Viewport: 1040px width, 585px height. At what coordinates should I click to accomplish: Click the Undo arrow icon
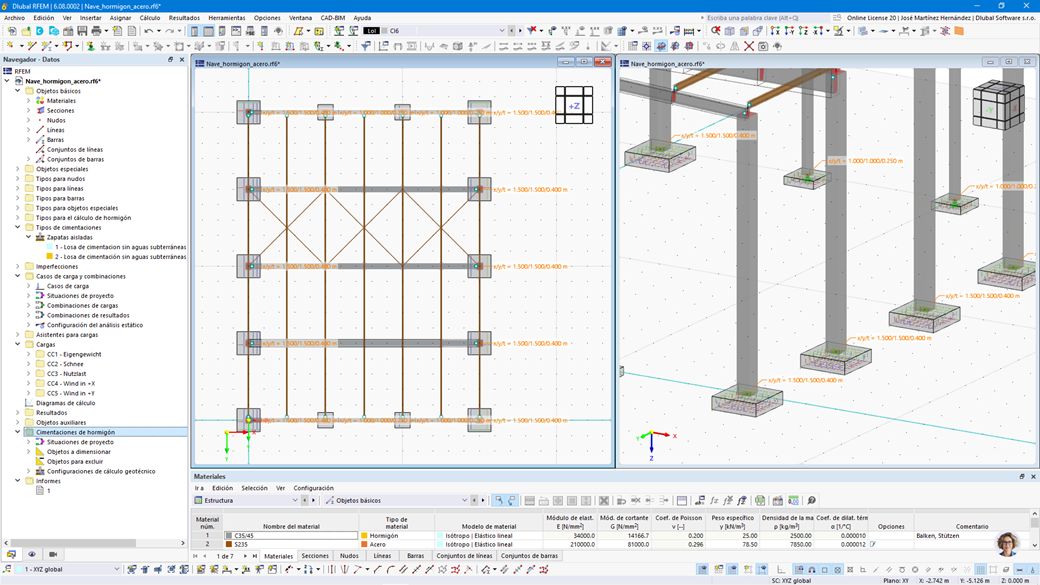tap(149, 31)
